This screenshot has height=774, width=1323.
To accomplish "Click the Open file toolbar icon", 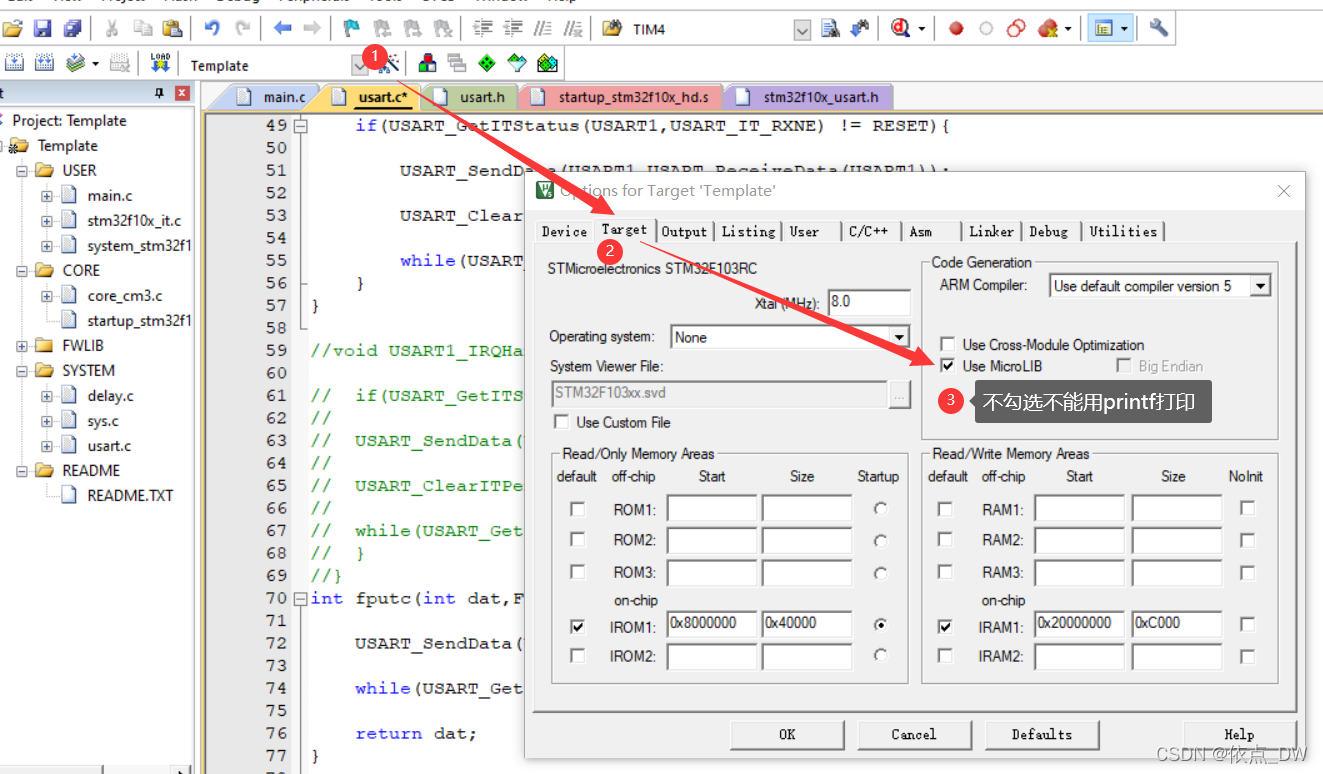I will pos(13,29).
